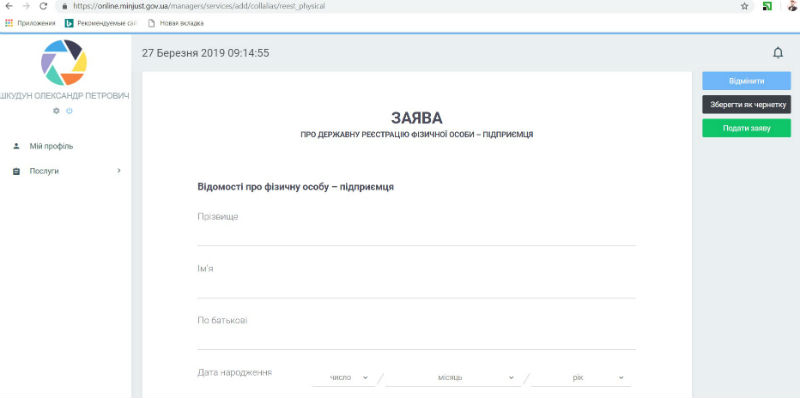Click the green cast extension icon

click(767, 6)
